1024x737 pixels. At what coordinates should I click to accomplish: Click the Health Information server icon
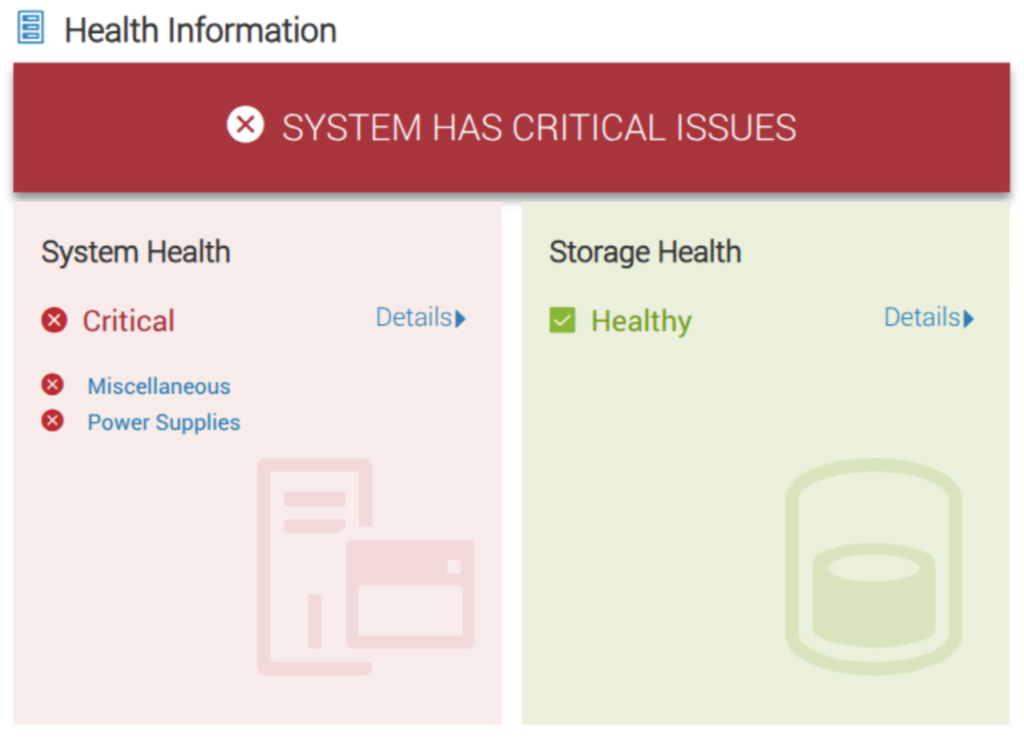coord(30,27)
